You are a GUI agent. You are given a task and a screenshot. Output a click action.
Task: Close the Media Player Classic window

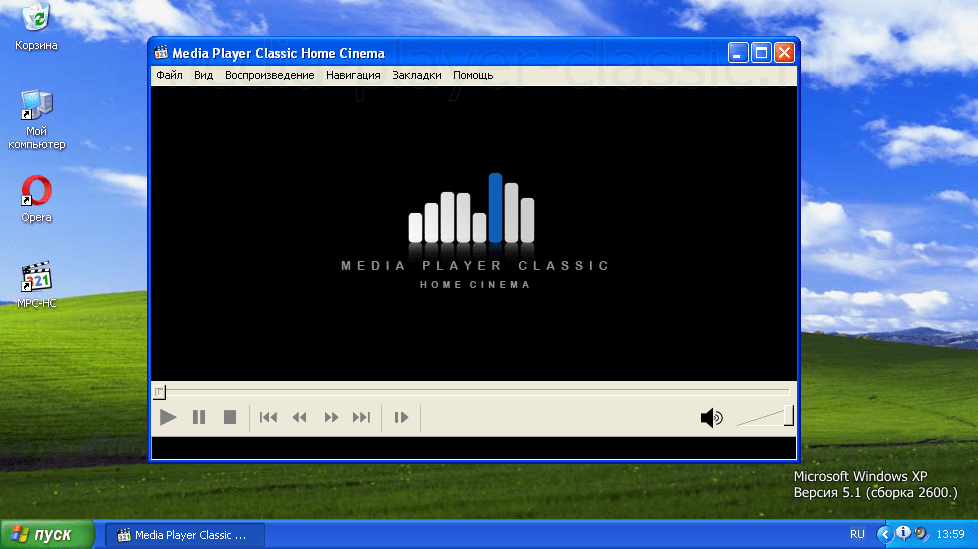pyautogui.click(x=785, y=53)
